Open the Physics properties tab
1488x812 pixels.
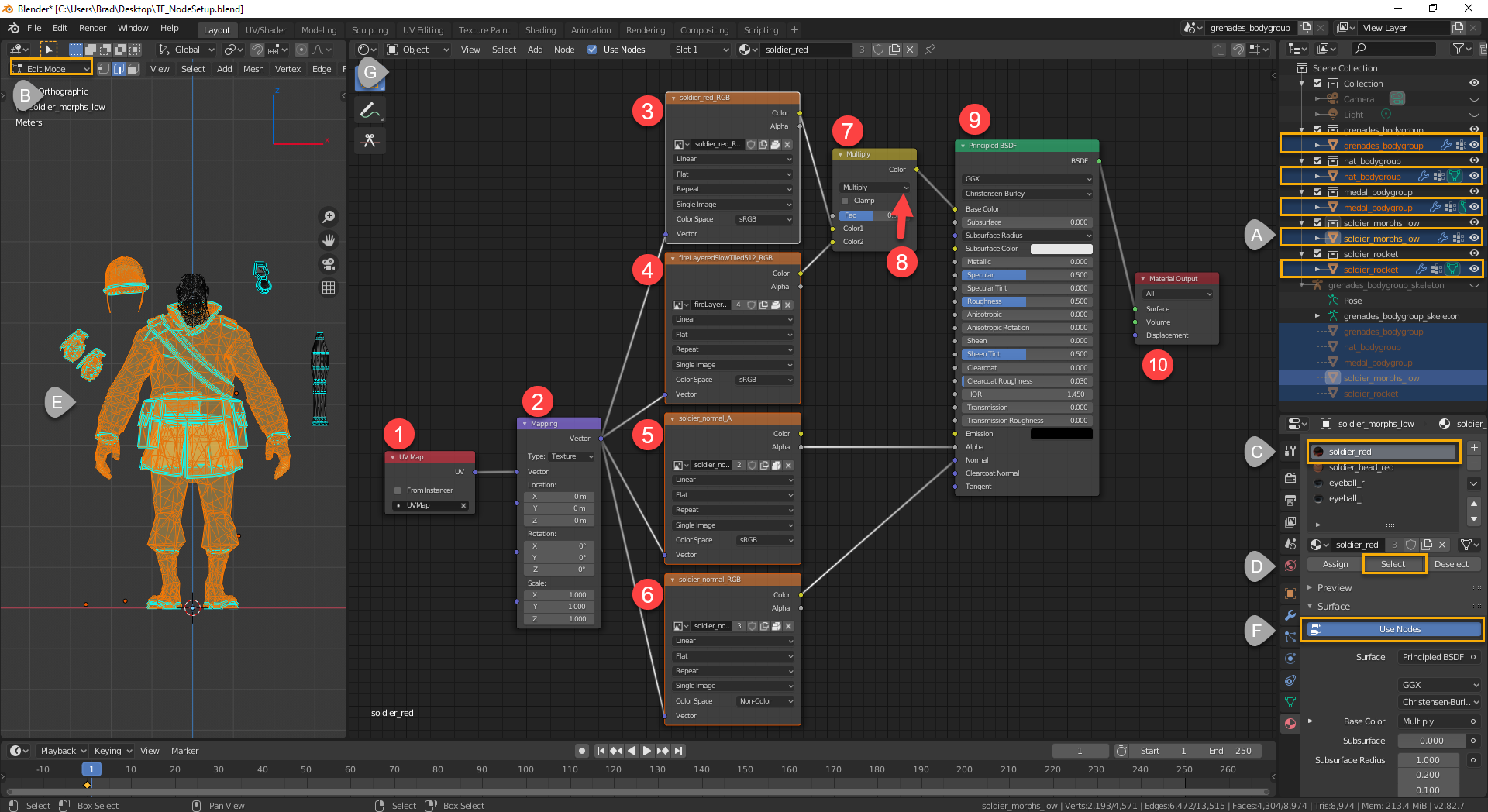pos(1290,659)
